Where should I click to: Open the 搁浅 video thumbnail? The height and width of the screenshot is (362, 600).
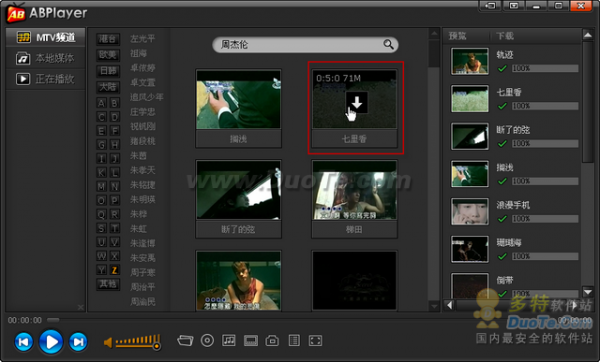(x=238, y=99)
